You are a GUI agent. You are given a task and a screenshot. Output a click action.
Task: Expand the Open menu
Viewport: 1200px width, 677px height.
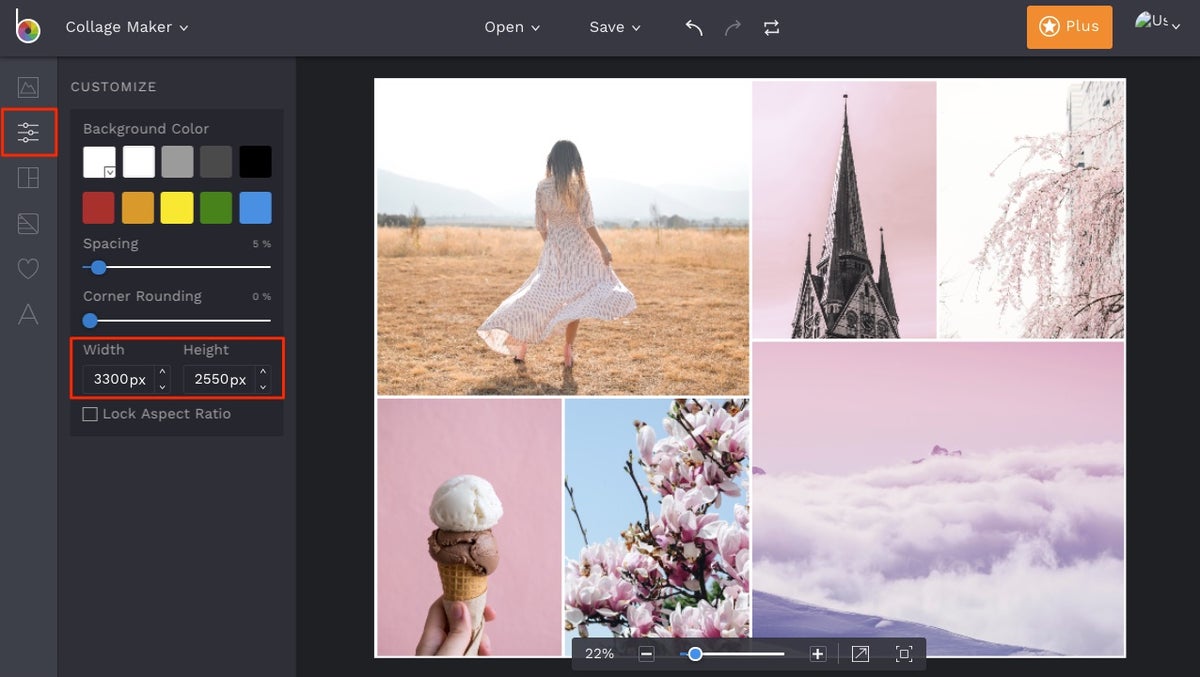click(512, 27)
